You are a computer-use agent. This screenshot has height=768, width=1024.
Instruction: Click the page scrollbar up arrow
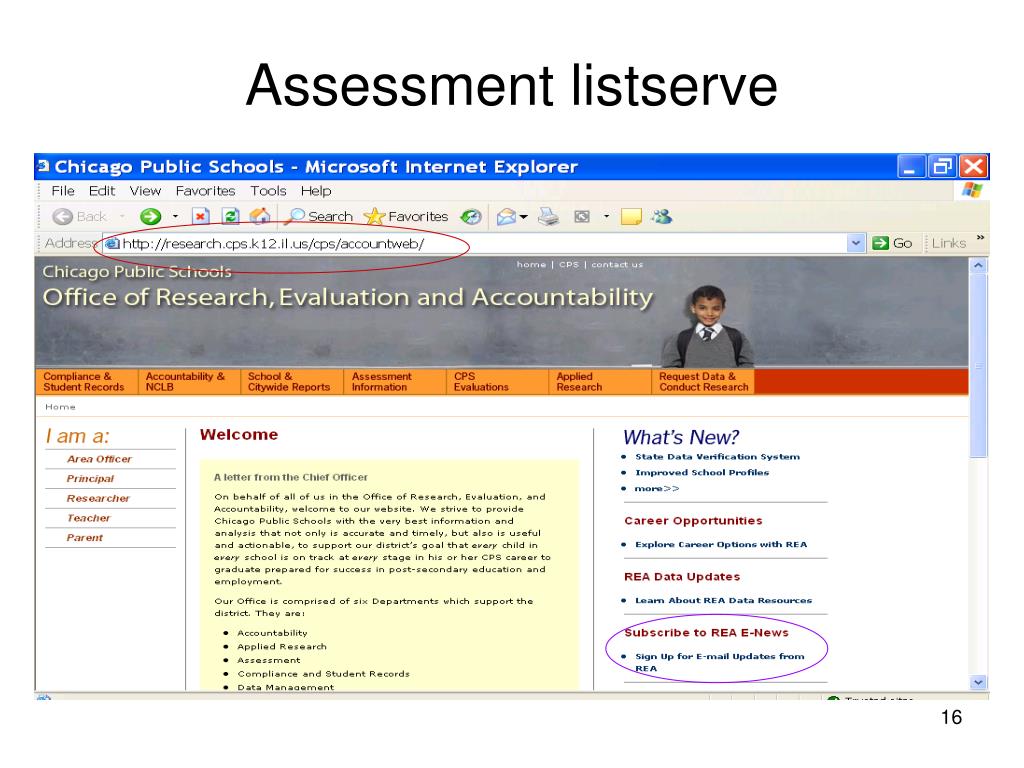(978, 265)
